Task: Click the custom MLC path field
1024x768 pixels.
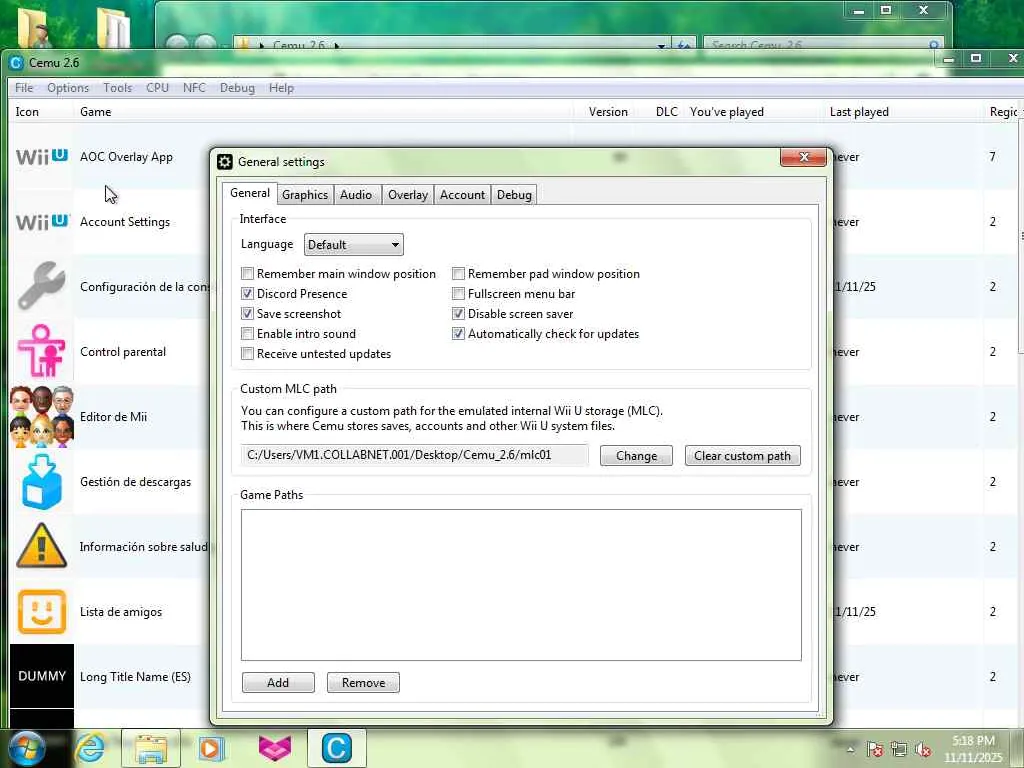Action: (x=415, y=455)
